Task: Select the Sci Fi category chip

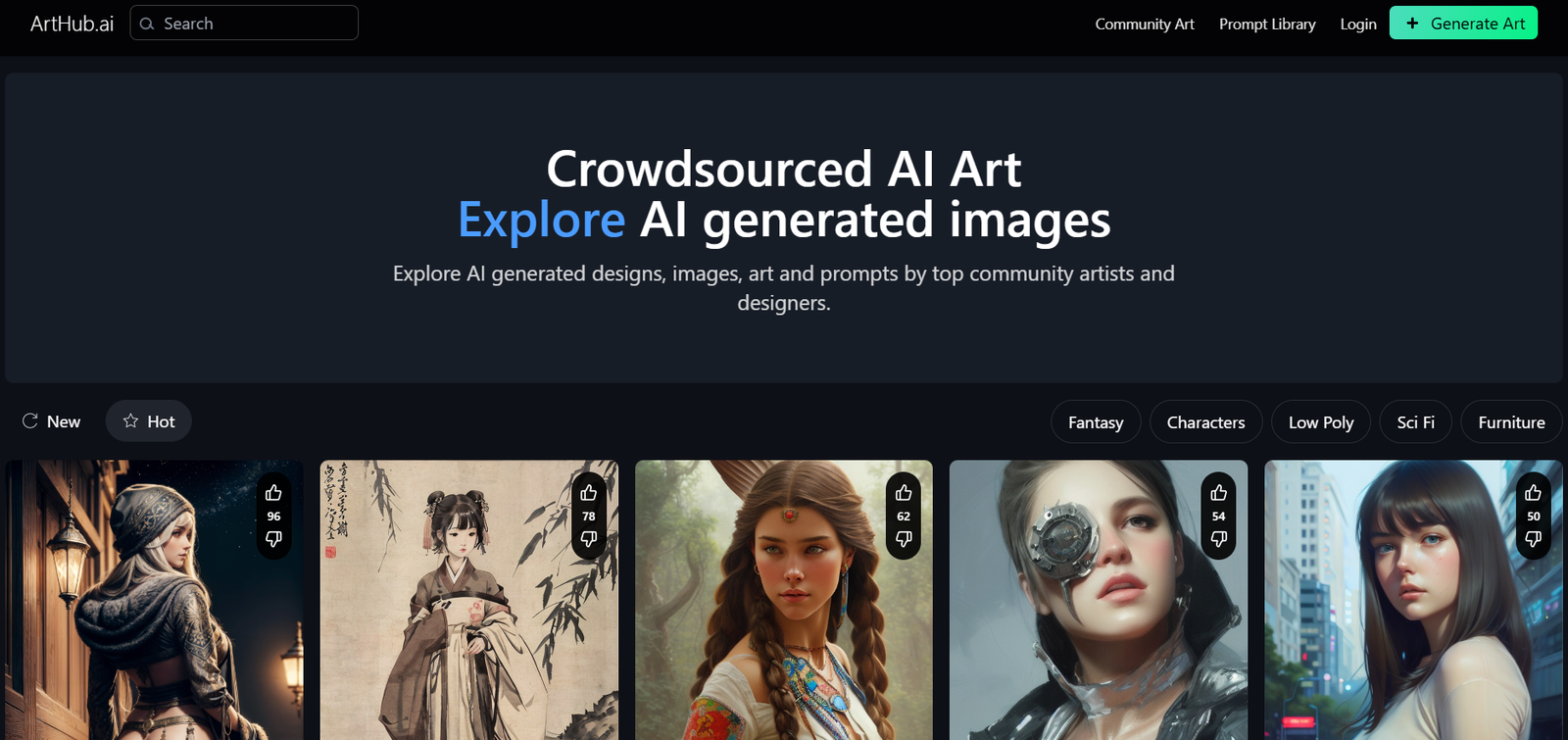Action: click(x=1416, y=422)
